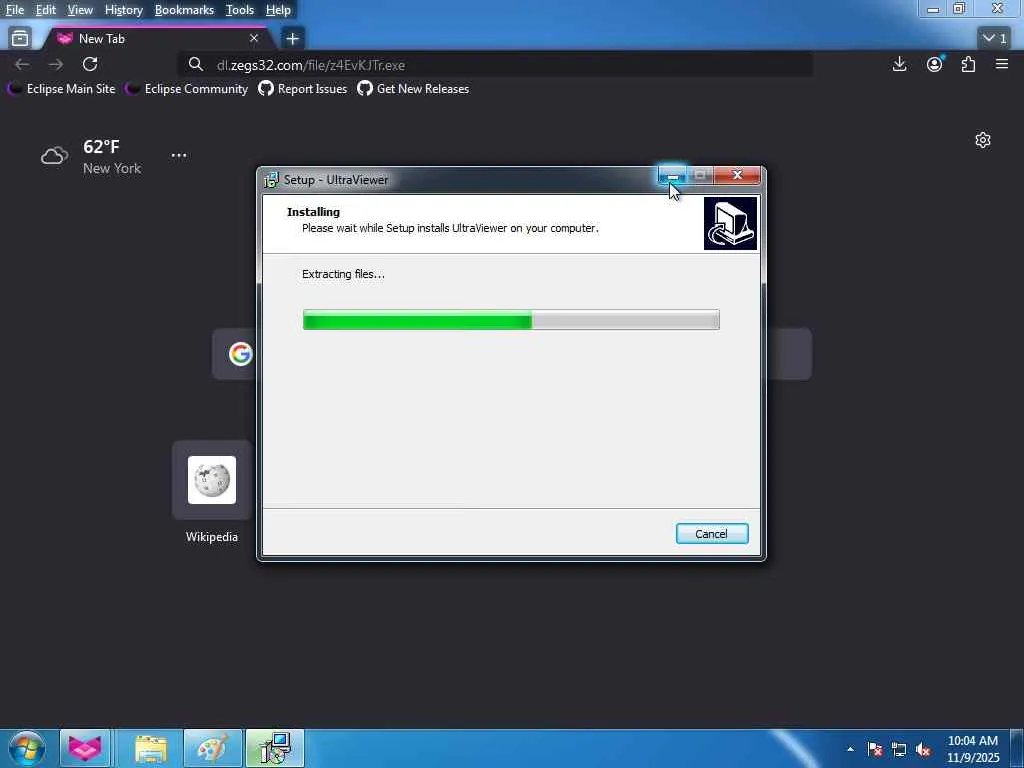The height and width of the screenshot is (768, 1024).
Task: Click the cloudy weather icon
Action: coord(54,156)
